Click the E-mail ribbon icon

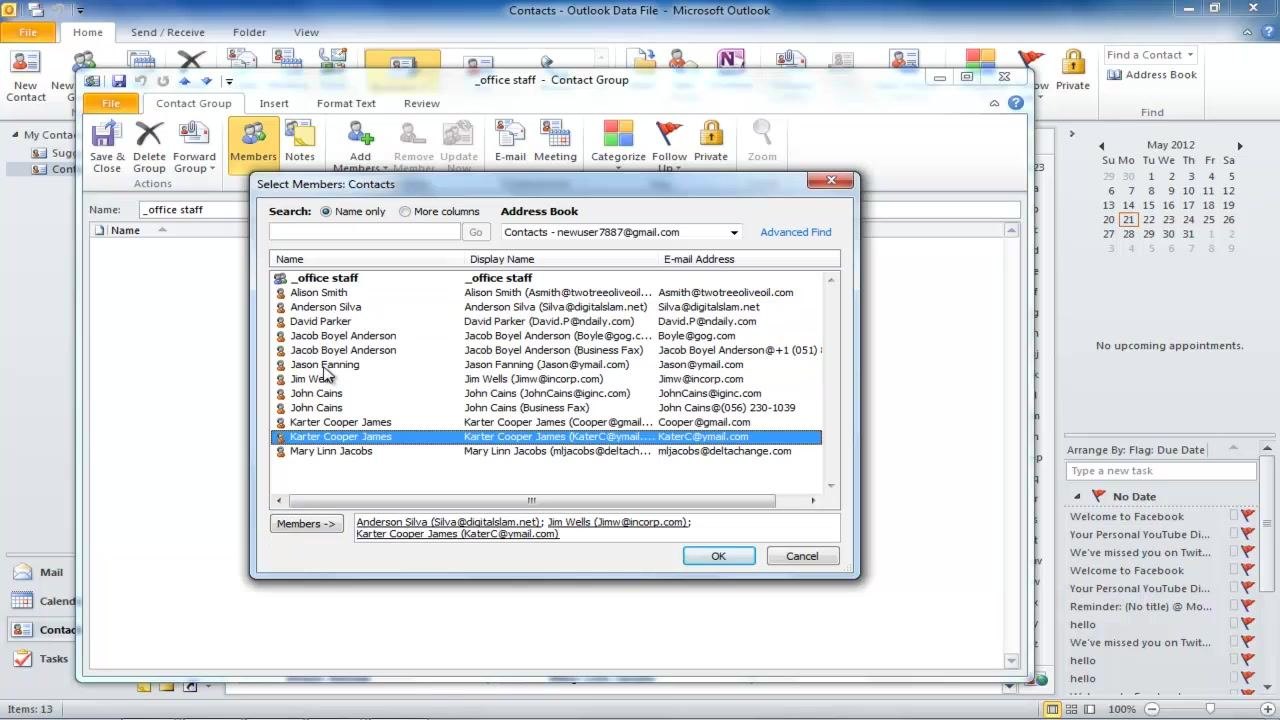pos(510,141)
